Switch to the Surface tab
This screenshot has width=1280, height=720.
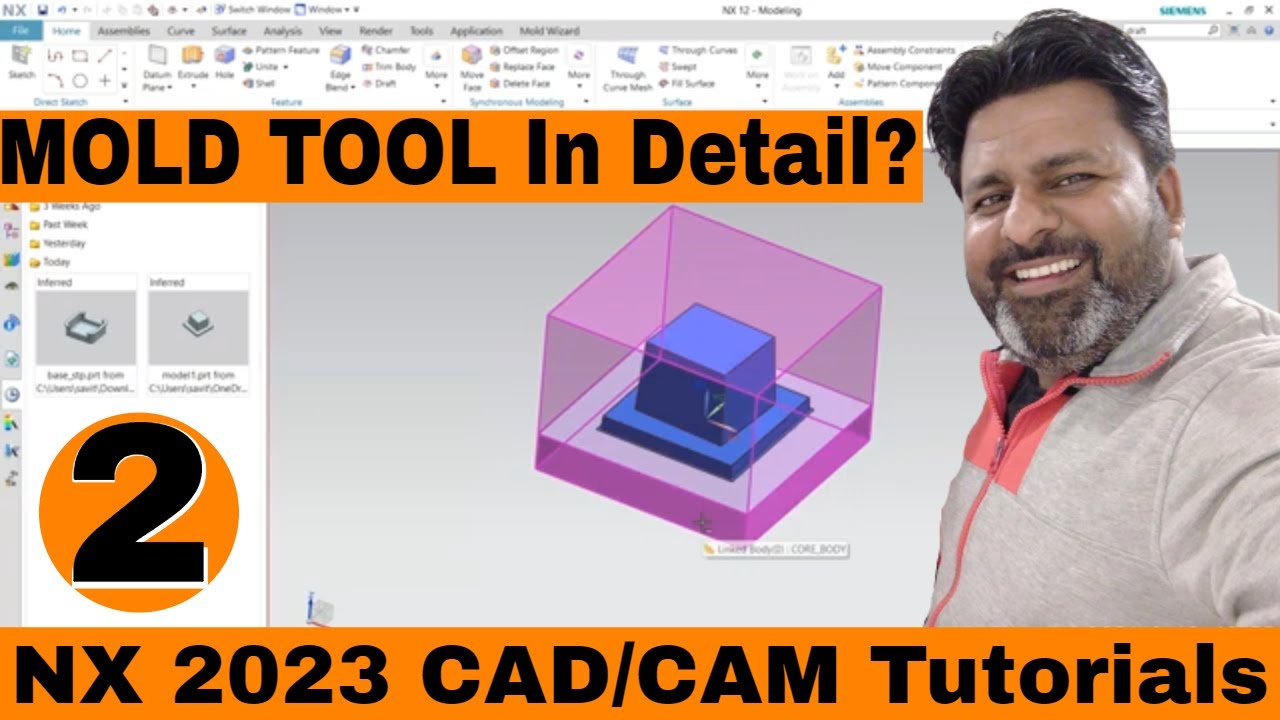(x=229, y=31)
